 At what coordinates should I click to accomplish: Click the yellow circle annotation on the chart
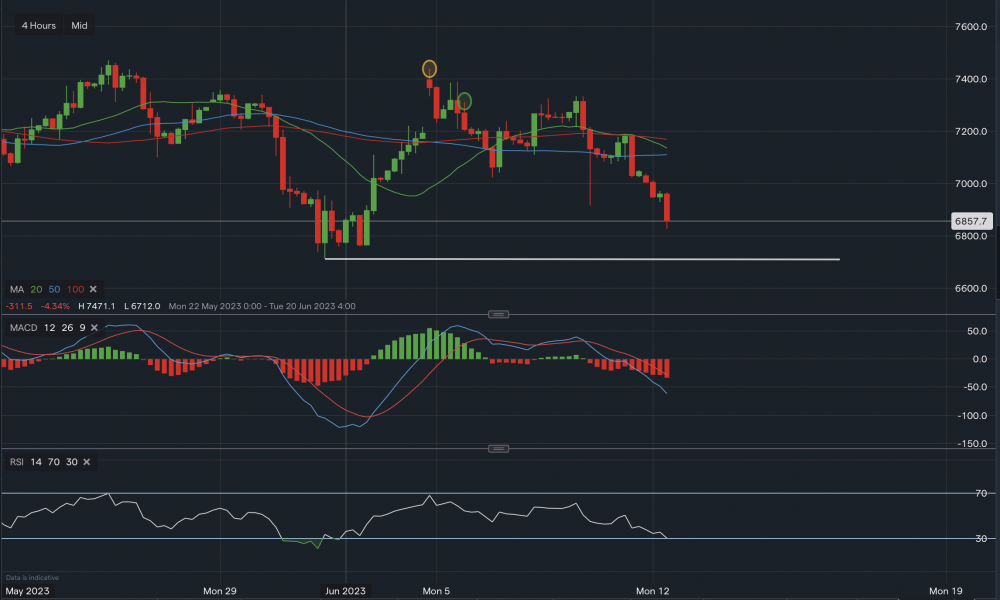(x=429, y=67)
